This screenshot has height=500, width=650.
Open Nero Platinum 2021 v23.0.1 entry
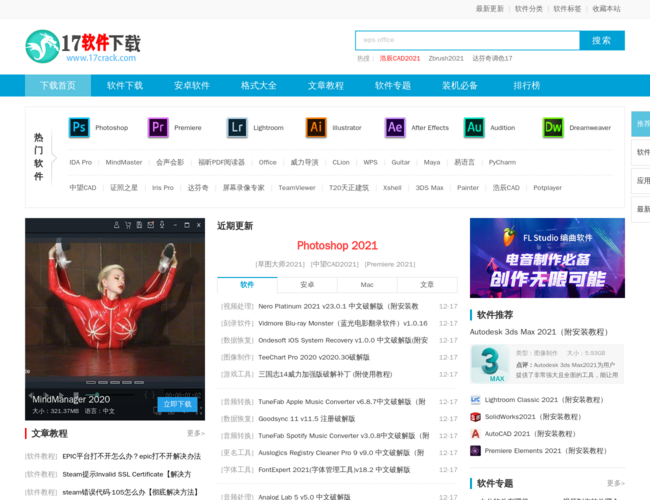point(338,306)
